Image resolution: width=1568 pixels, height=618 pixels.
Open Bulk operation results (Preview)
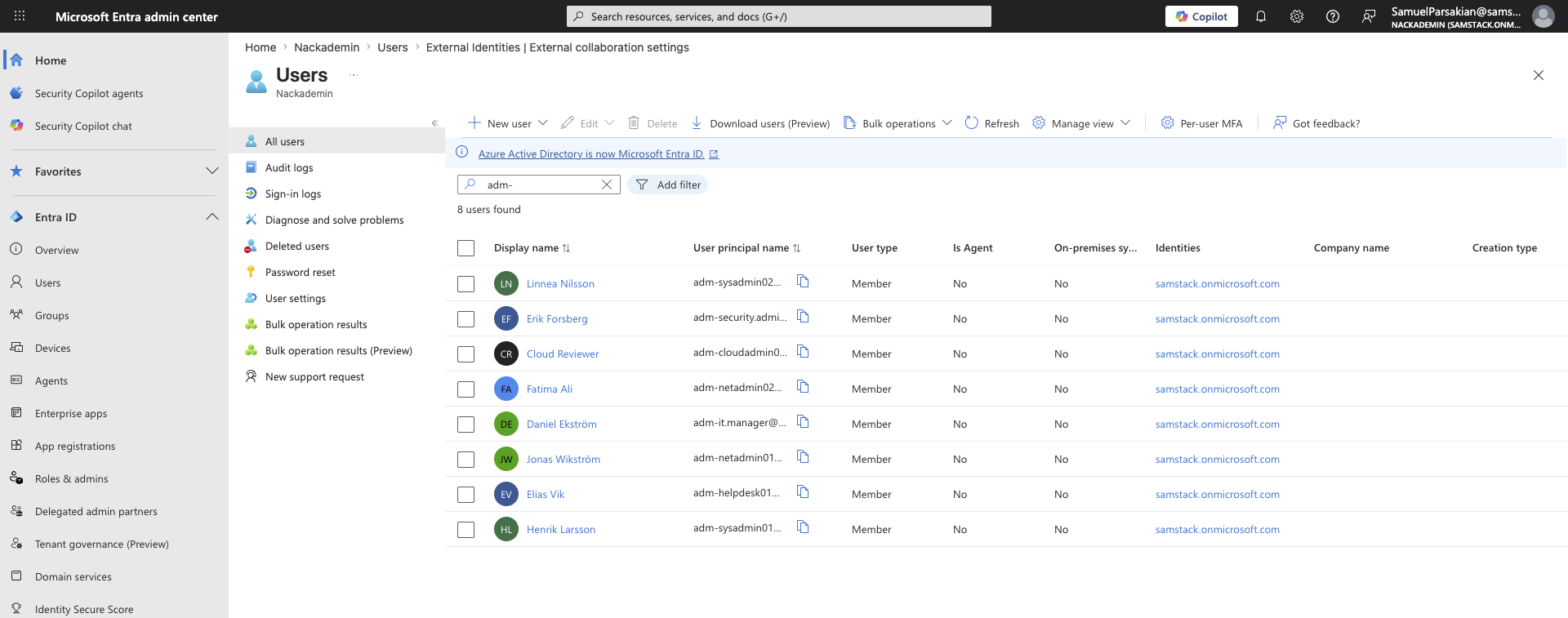(339, 350)
